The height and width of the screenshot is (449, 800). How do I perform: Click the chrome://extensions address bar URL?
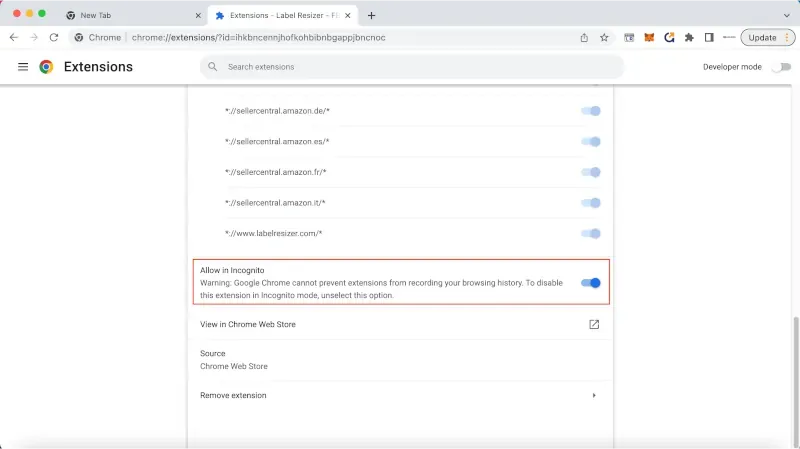(x=259, y=37)
